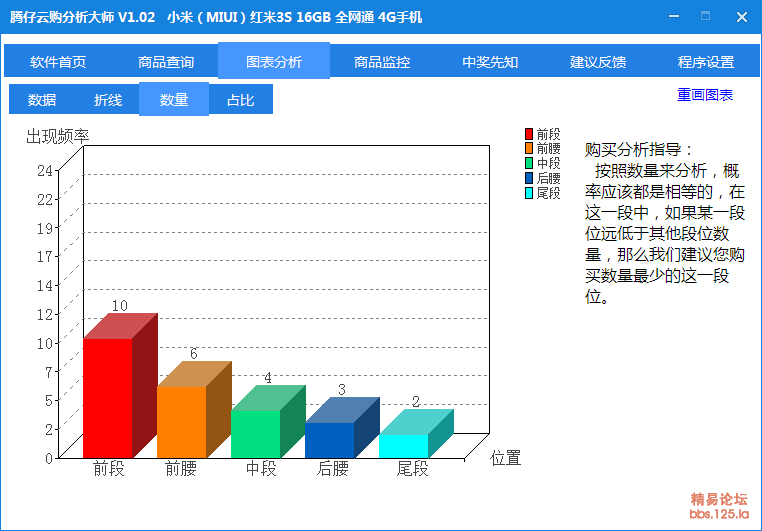Click the 位置 axis title

(505, 458)
